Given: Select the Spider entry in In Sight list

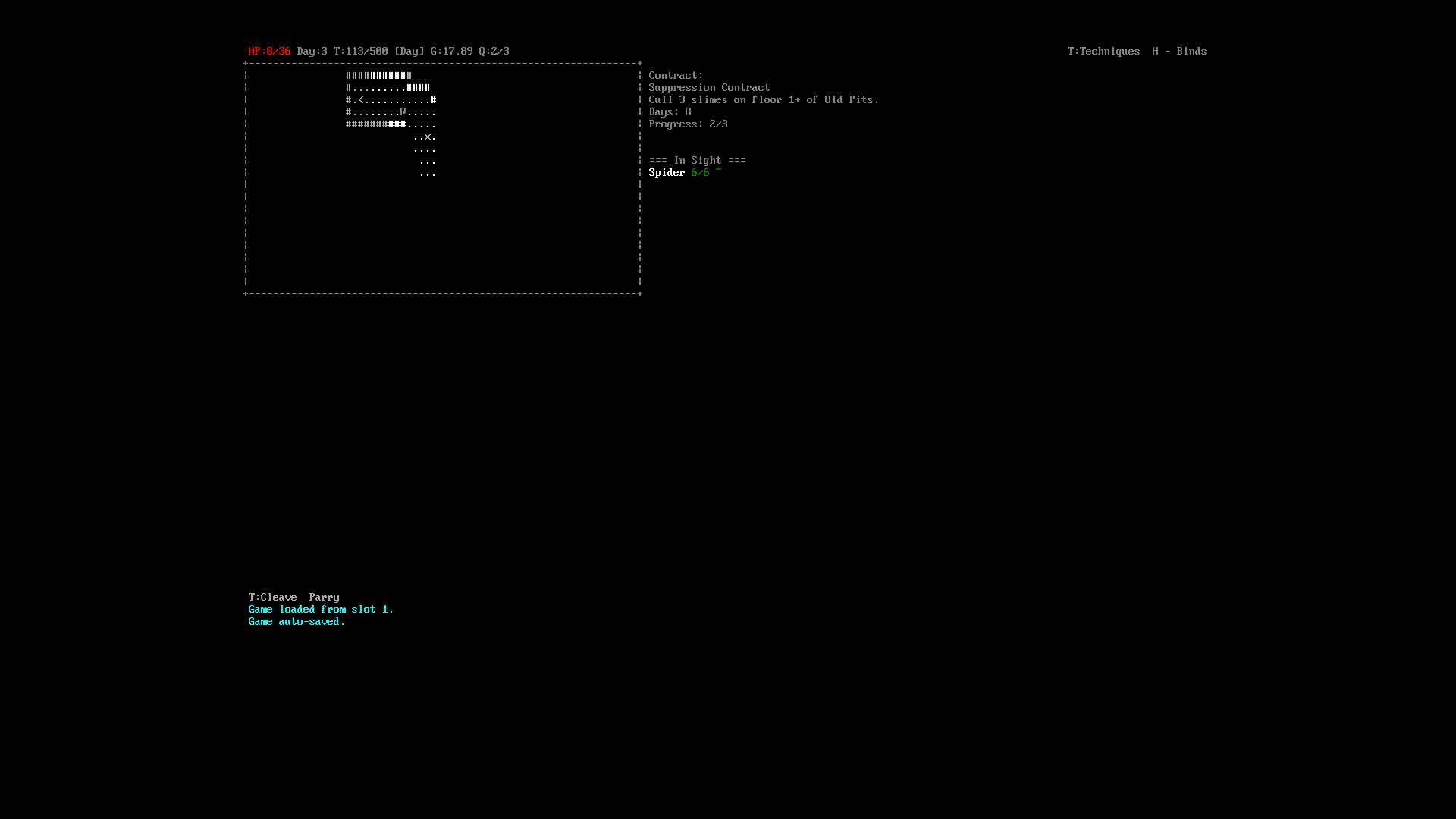Looking at the screenshot, I should (667, 172).
